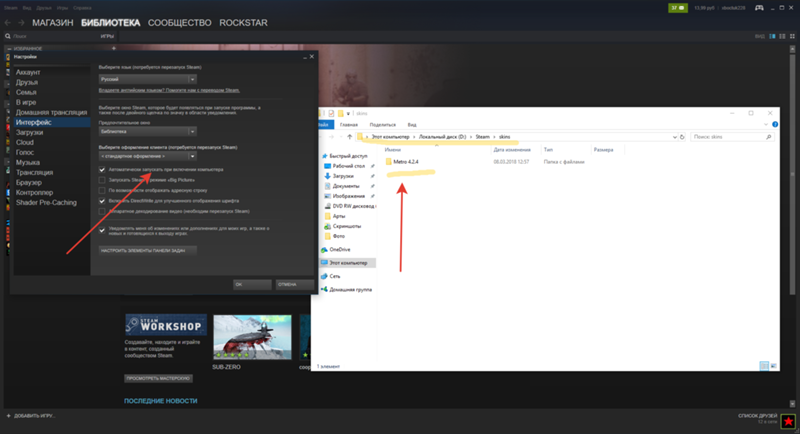Screen dimensions: 800x434
Task: Open the Русский language dropdown
Action: click(147, 79)
